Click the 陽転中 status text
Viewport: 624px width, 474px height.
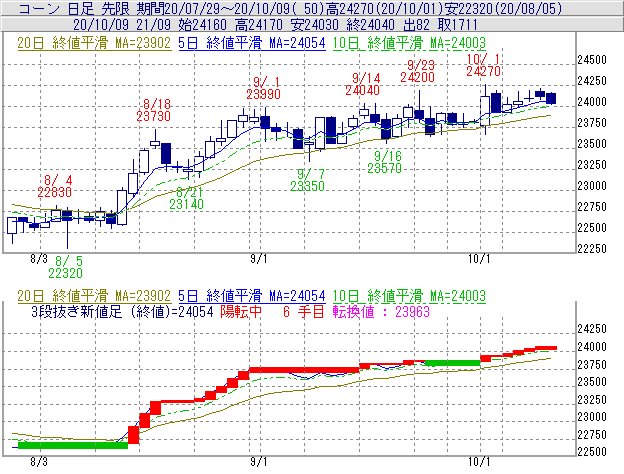243,312
